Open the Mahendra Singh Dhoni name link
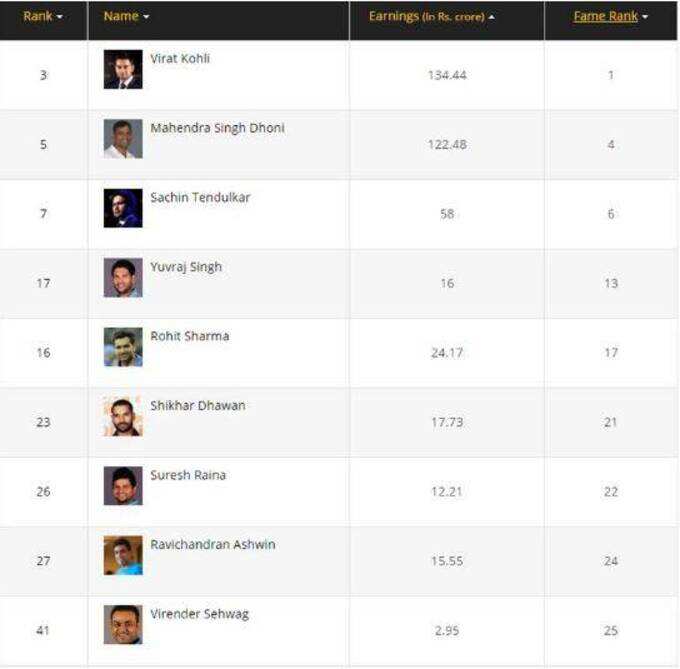Image resolution: width=680 pixels, height=669 pixels. pos(217,128)
